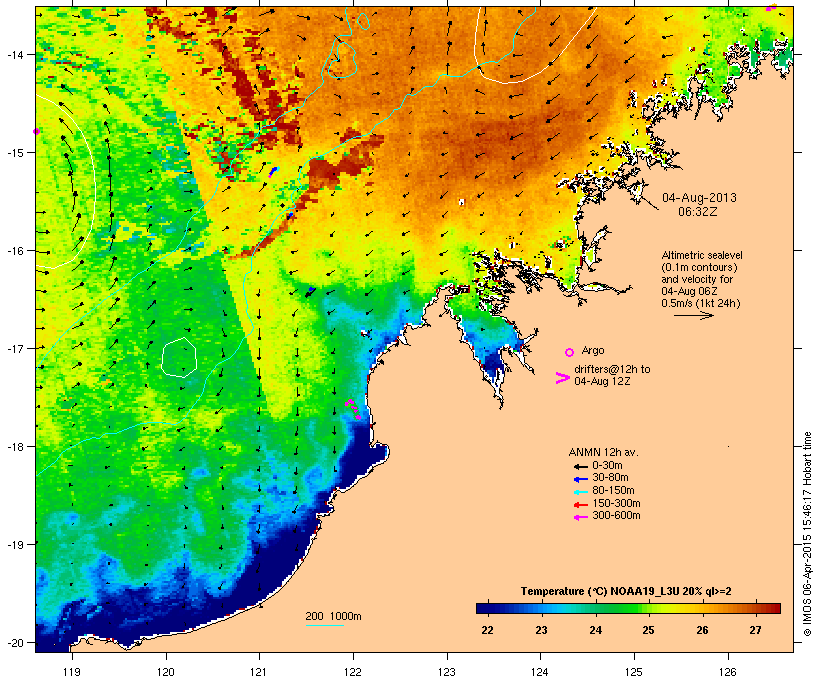
Task: Click longitude axis label 125
Action: pyautogui.click(x=634, y=672)
